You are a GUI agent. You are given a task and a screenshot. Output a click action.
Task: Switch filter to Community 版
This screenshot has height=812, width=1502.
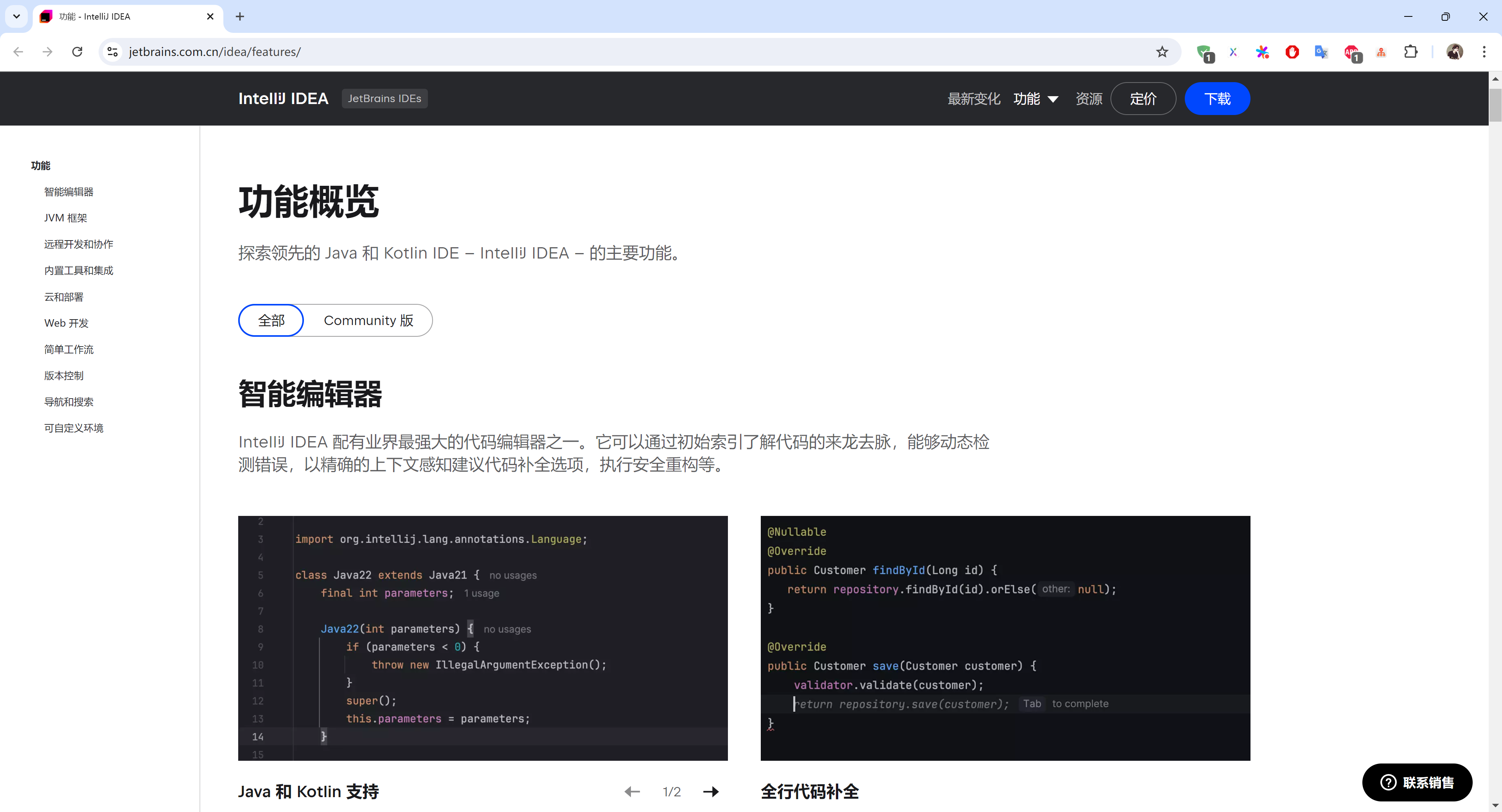(368, 321)
